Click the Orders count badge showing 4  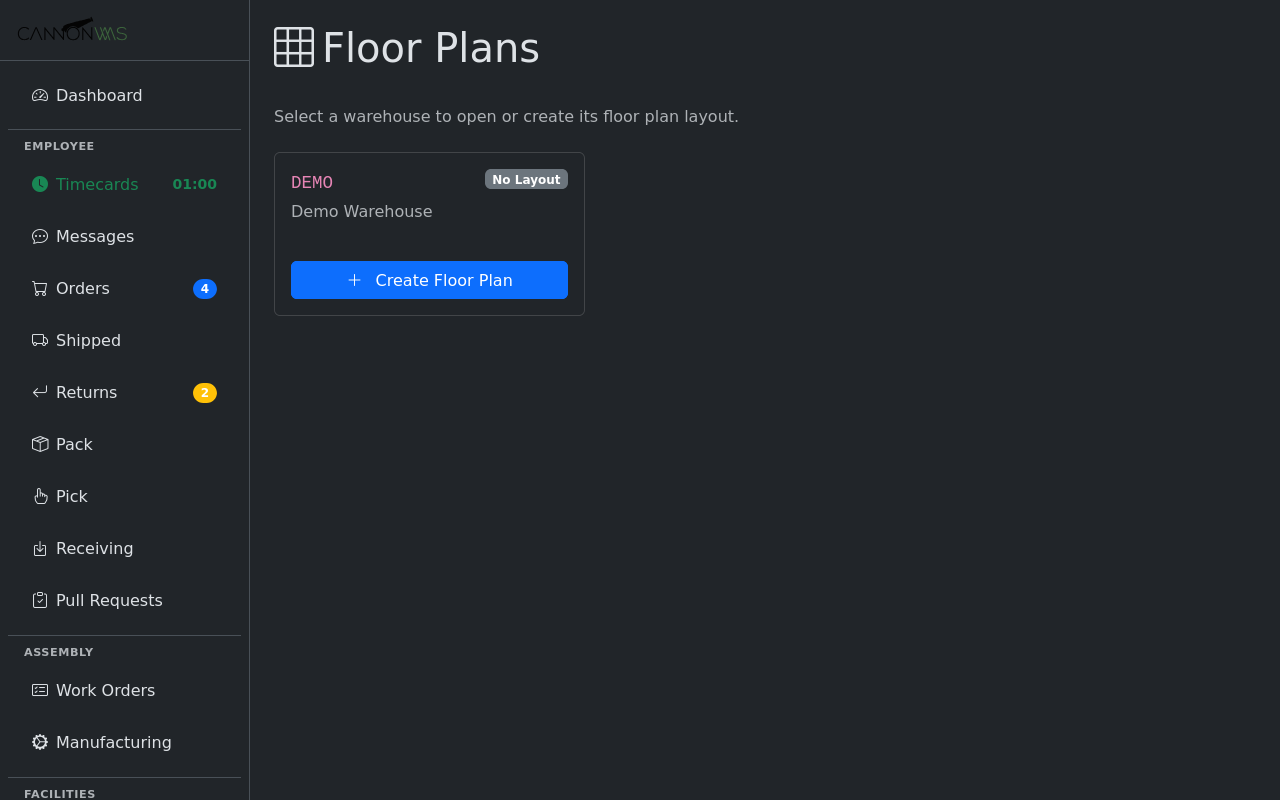coord(205,288)
